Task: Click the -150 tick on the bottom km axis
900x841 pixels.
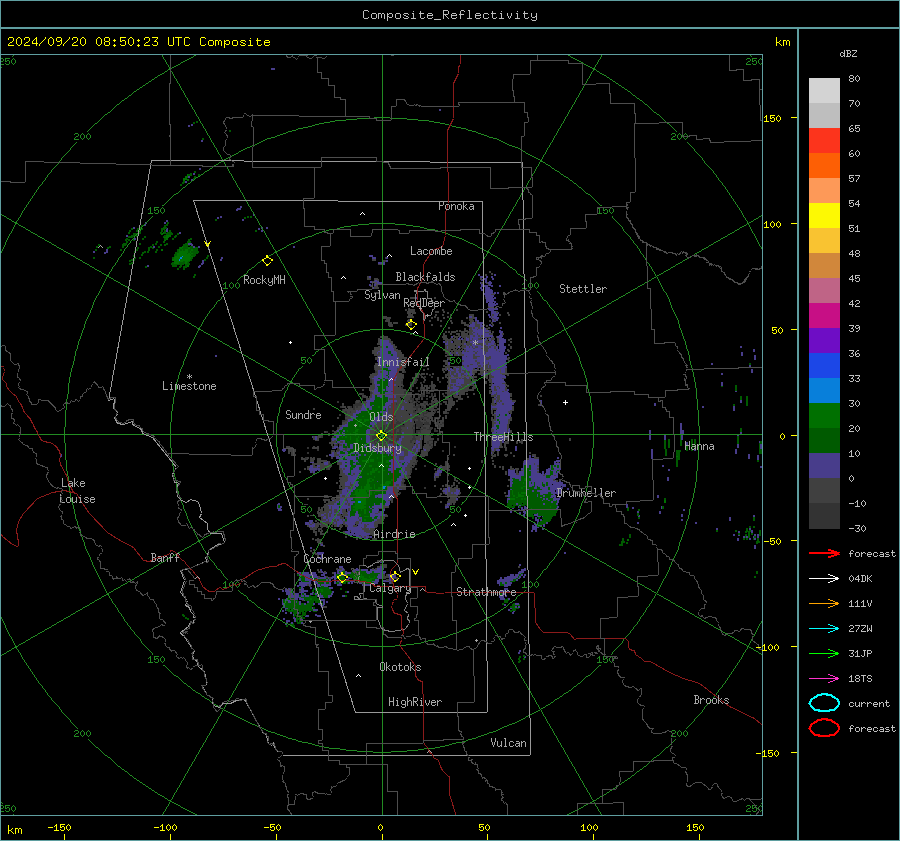Action: click(x=59, y=827)
